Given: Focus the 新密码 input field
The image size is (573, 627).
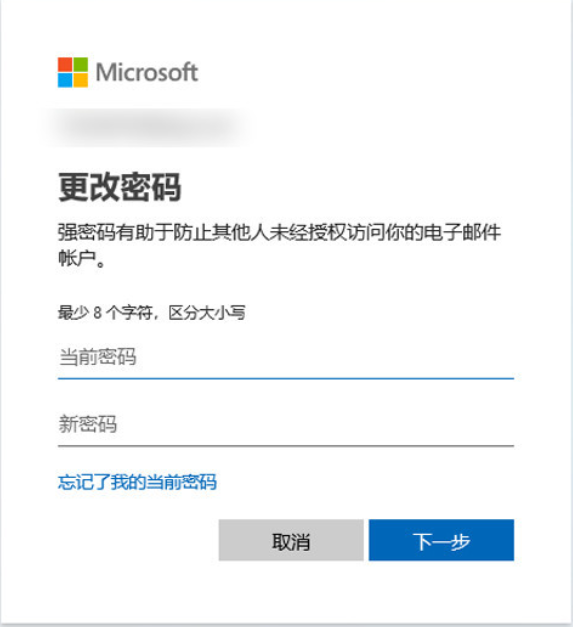Looking at the screenshot, I should 286,424.
